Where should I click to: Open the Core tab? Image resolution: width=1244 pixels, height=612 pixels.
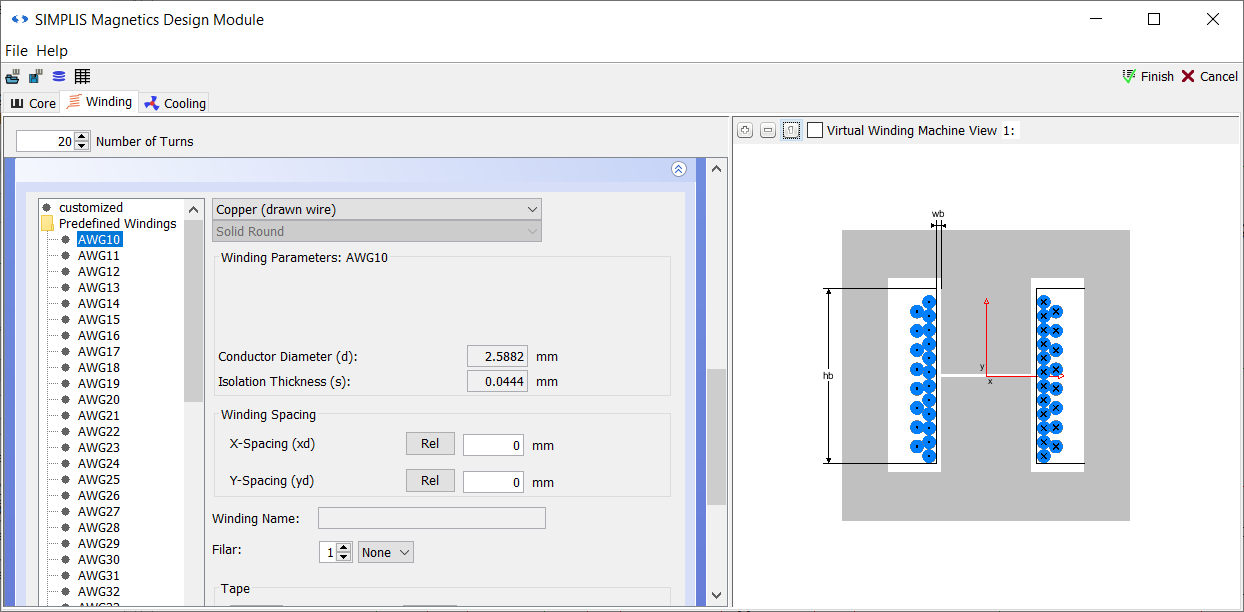33,103
